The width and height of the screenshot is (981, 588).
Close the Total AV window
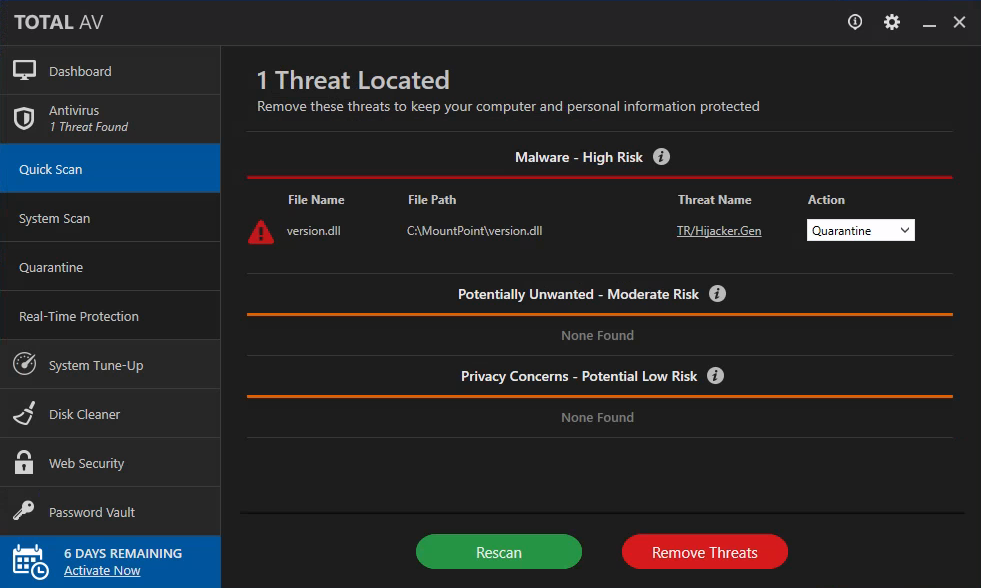(x=959, y=22)
